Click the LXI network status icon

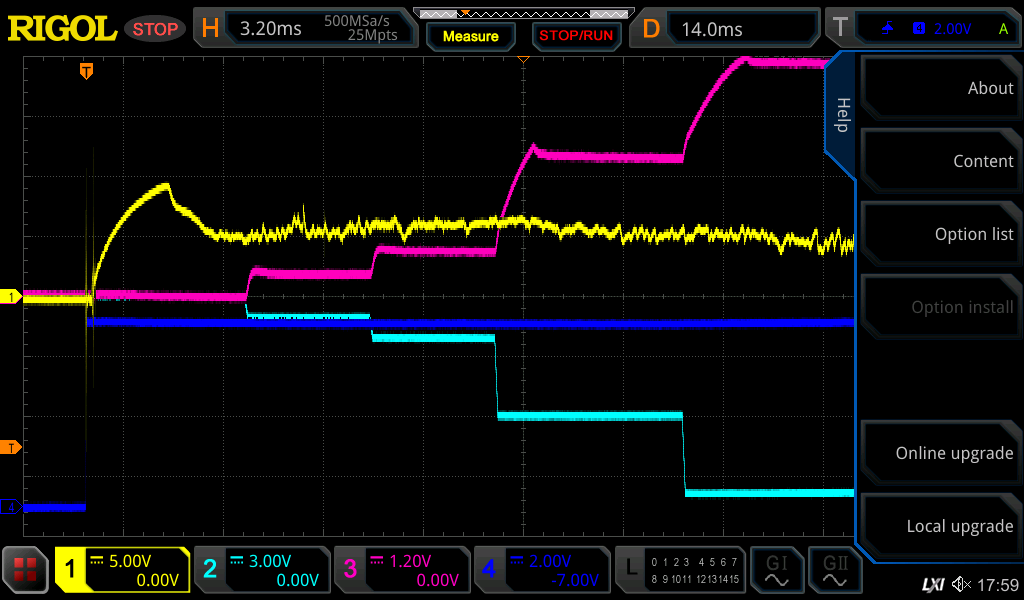pos(932,584)
